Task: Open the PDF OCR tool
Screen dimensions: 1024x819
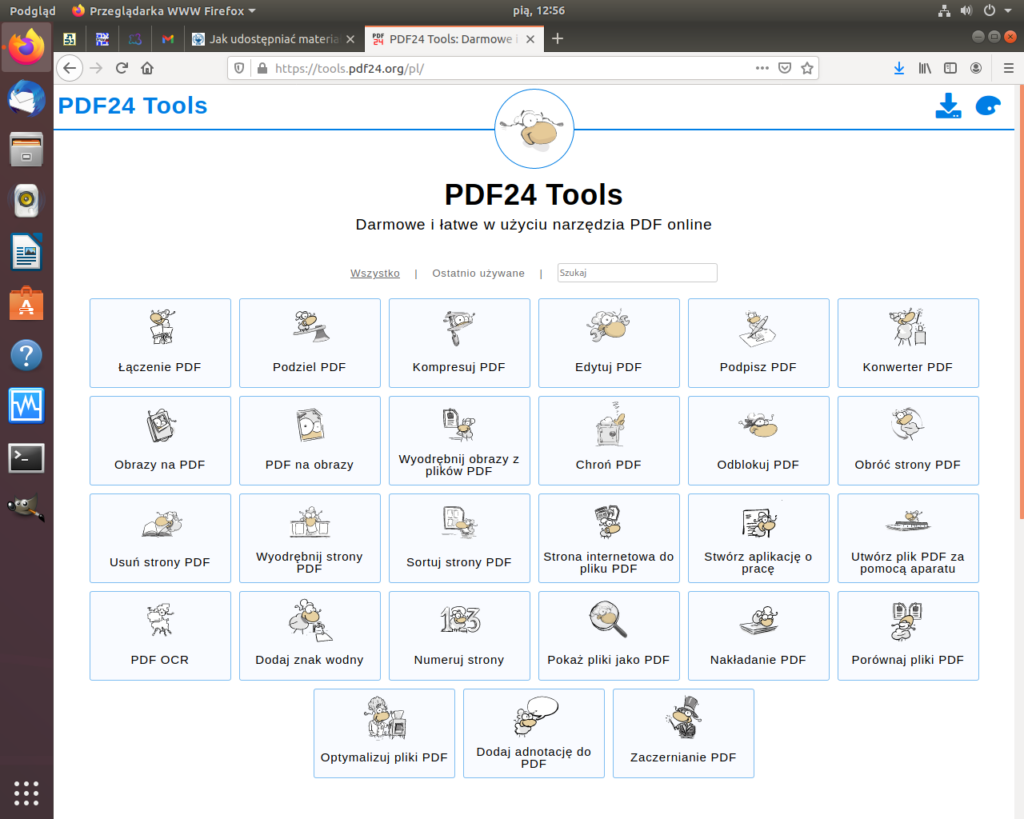Action: (160, 636)
